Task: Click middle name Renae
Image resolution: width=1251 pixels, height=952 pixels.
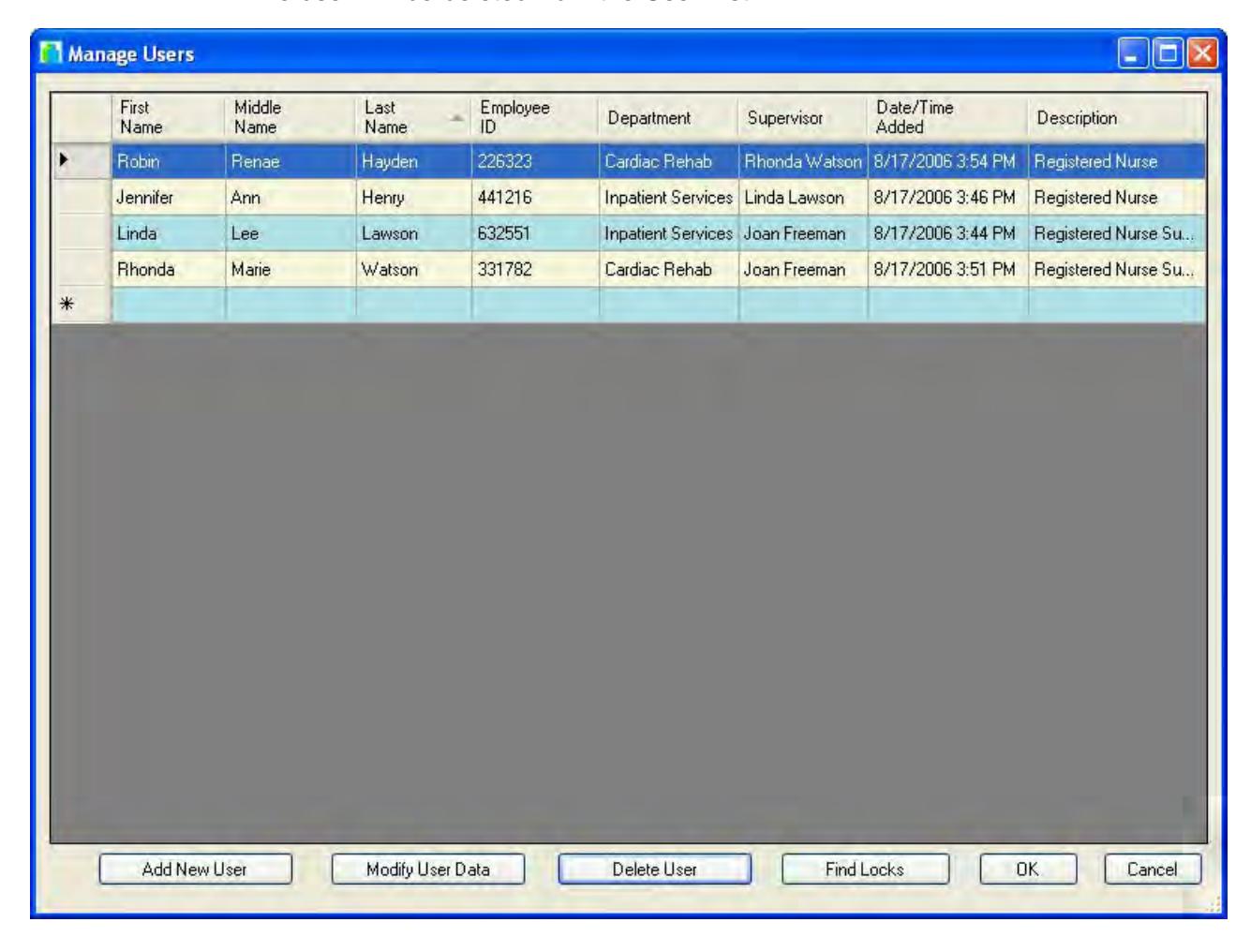Action: coord(291,161)
